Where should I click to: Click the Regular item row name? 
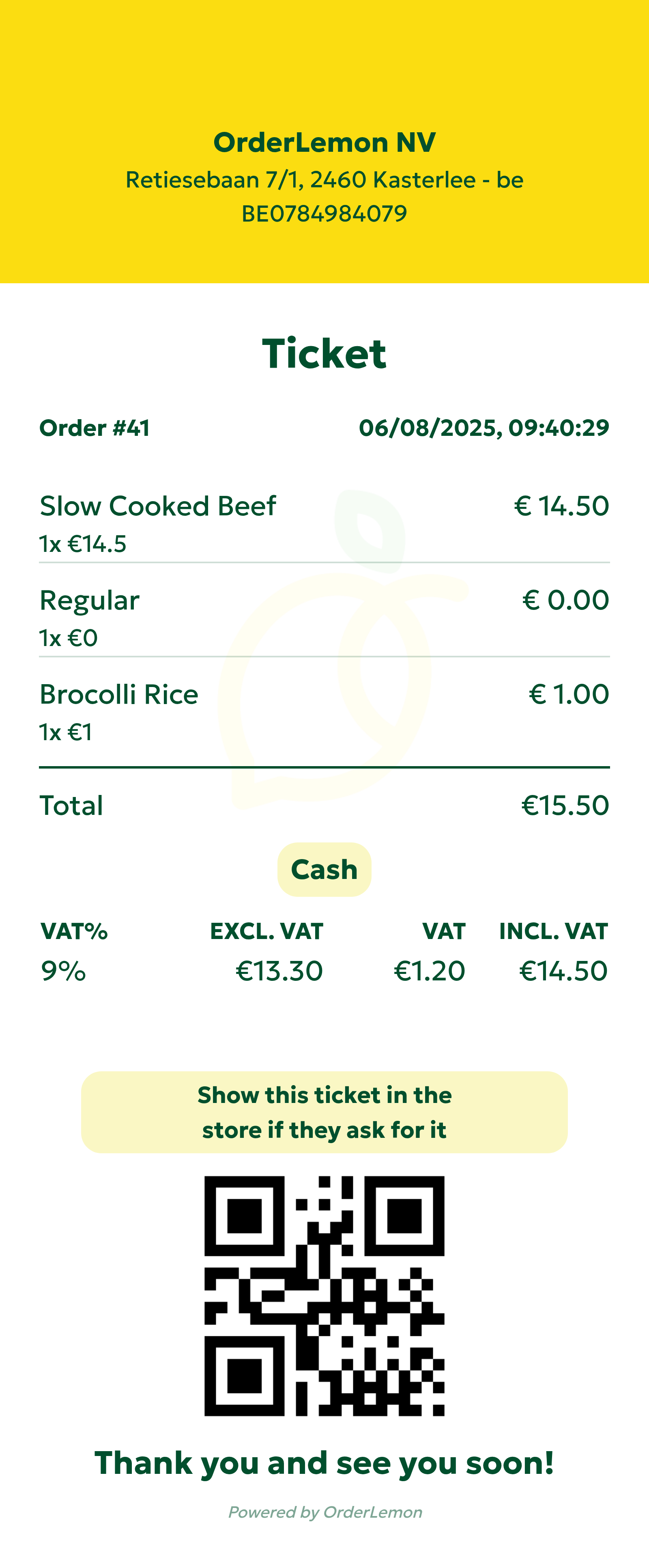click(89, 601)
